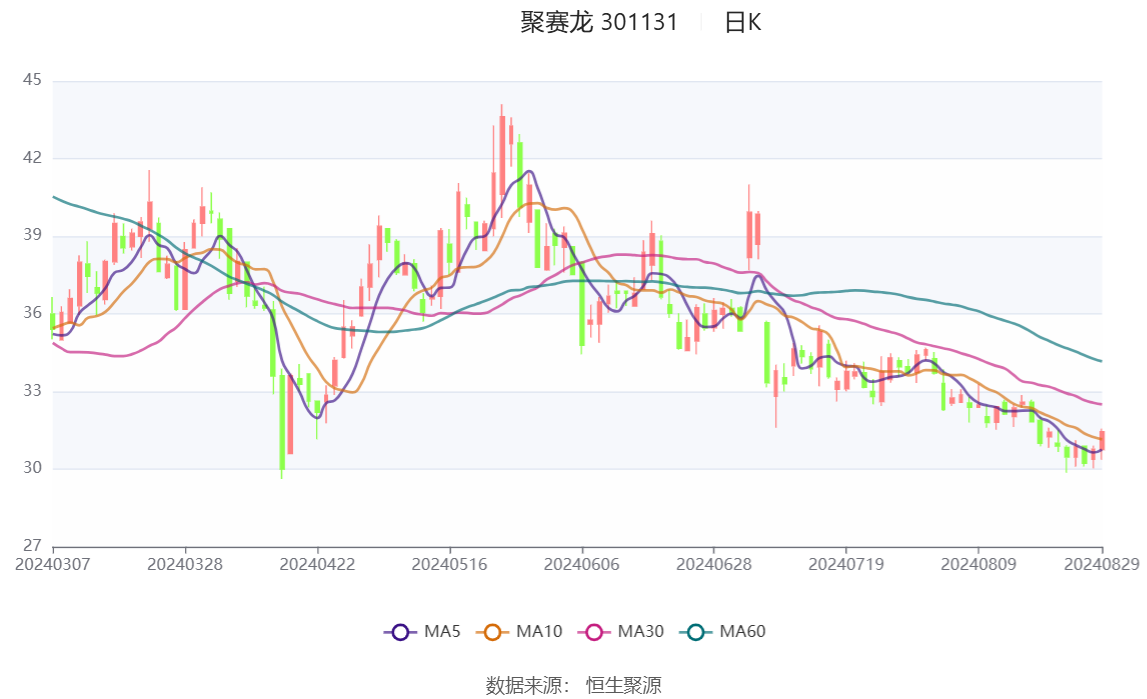Click the 数据来源: 恒生聚源 source text
The height and width of the screenshot is (699, 1147).
click(574, 685)
